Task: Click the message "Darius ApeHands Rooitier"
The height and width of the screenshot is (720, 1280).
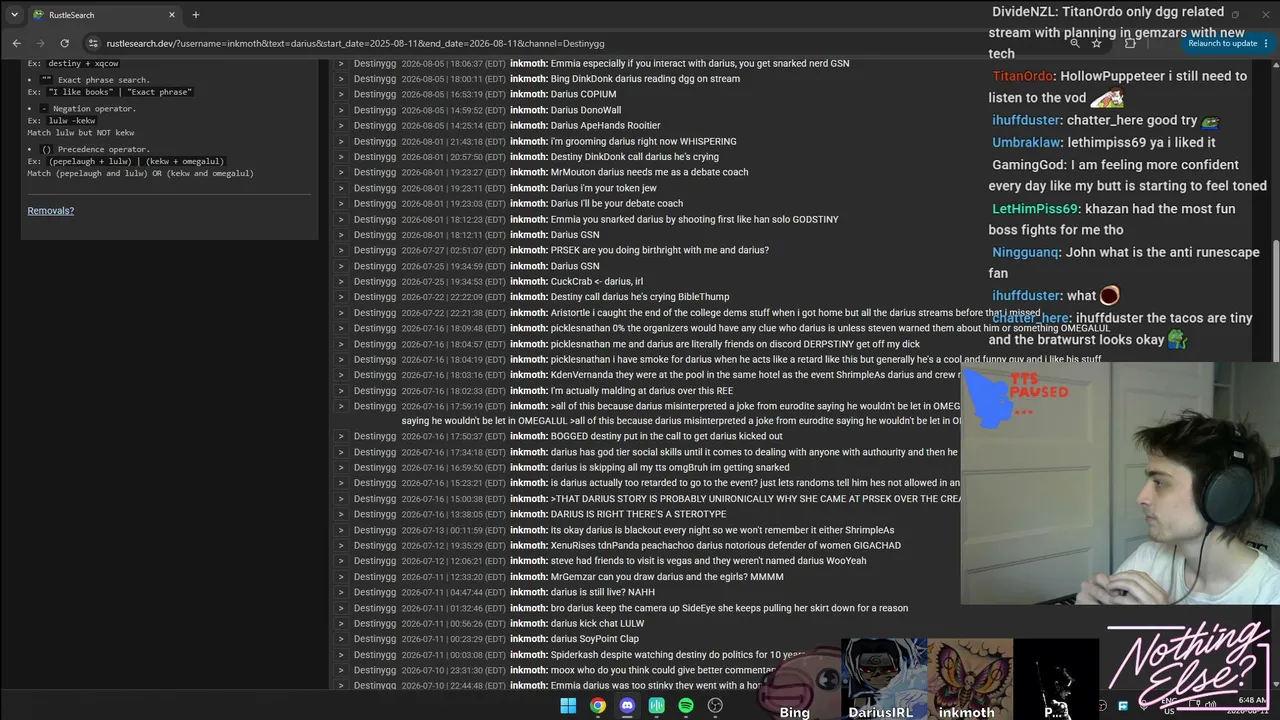Action: tap(605, 125)
